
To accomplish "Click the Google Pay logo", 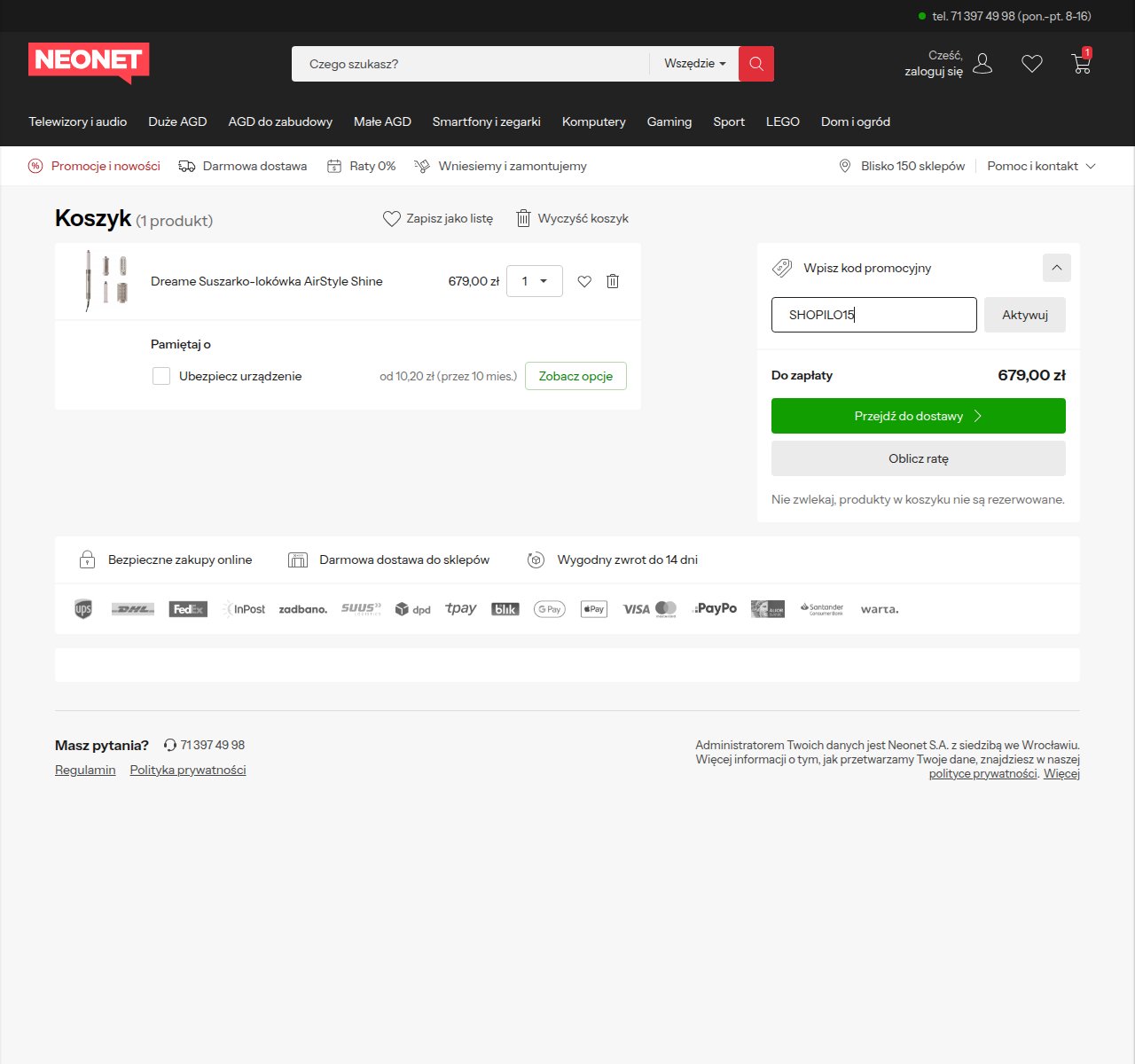I will click(550, 609).
